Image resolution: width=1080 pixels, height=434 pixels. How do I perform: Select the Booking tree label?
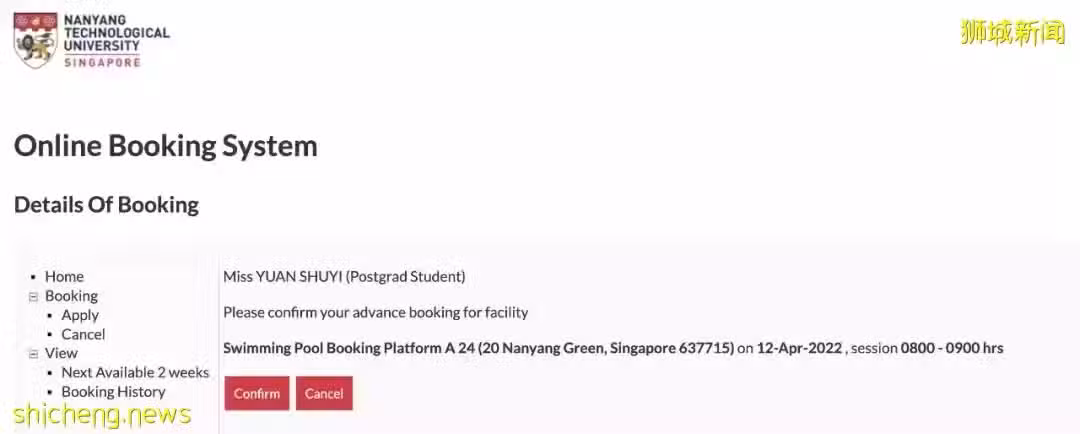coord(72,296)
